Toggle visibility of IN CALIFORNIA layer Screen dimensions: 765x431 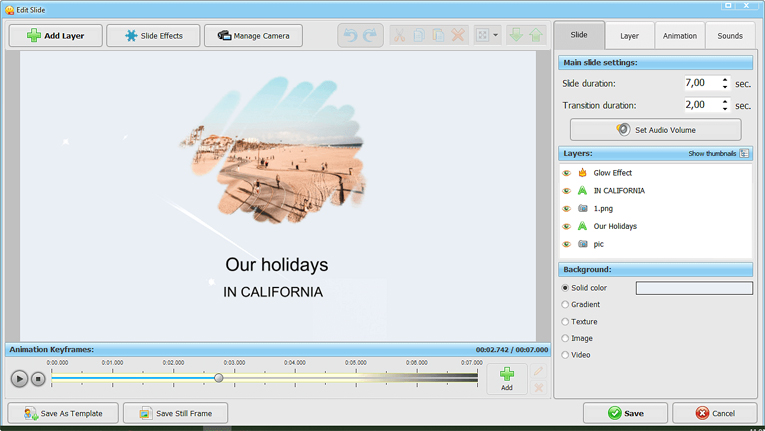coord(567,191)
